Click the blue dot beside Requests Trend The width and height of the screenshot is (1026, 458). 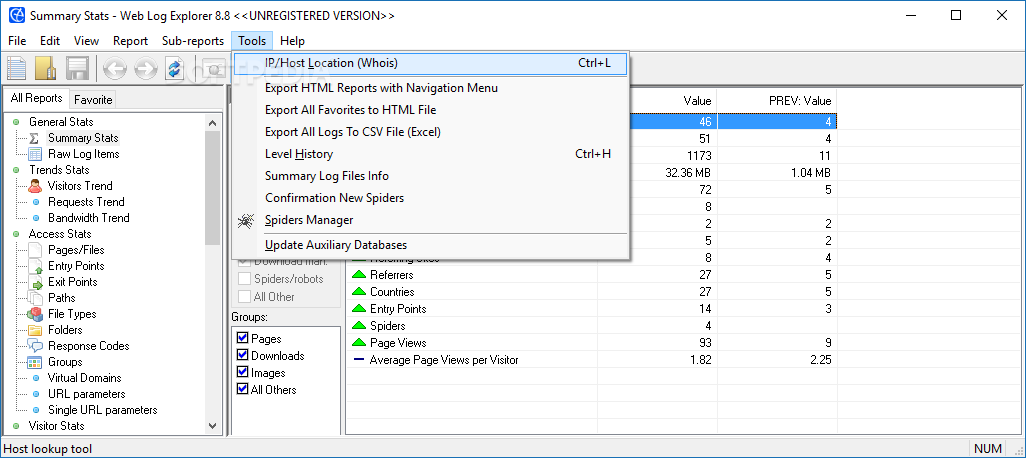click(36, 202)
